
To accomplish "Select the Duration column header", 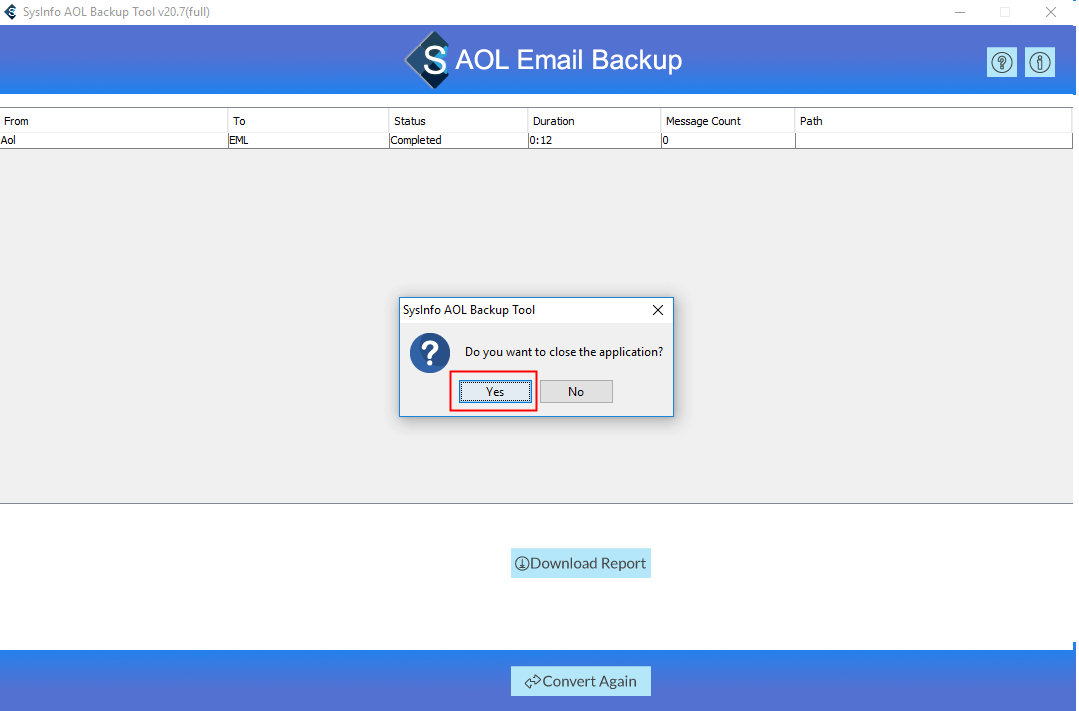I will 595,120.
